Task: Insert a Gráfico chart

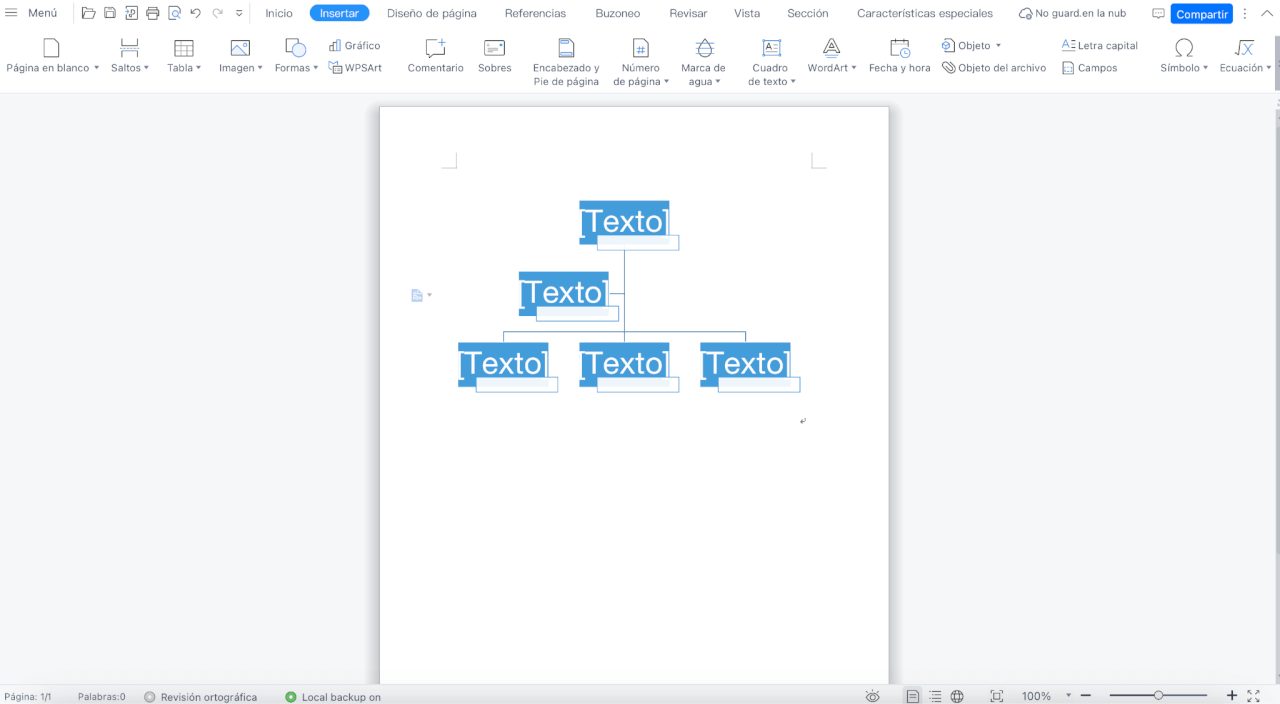Action: 355,46
